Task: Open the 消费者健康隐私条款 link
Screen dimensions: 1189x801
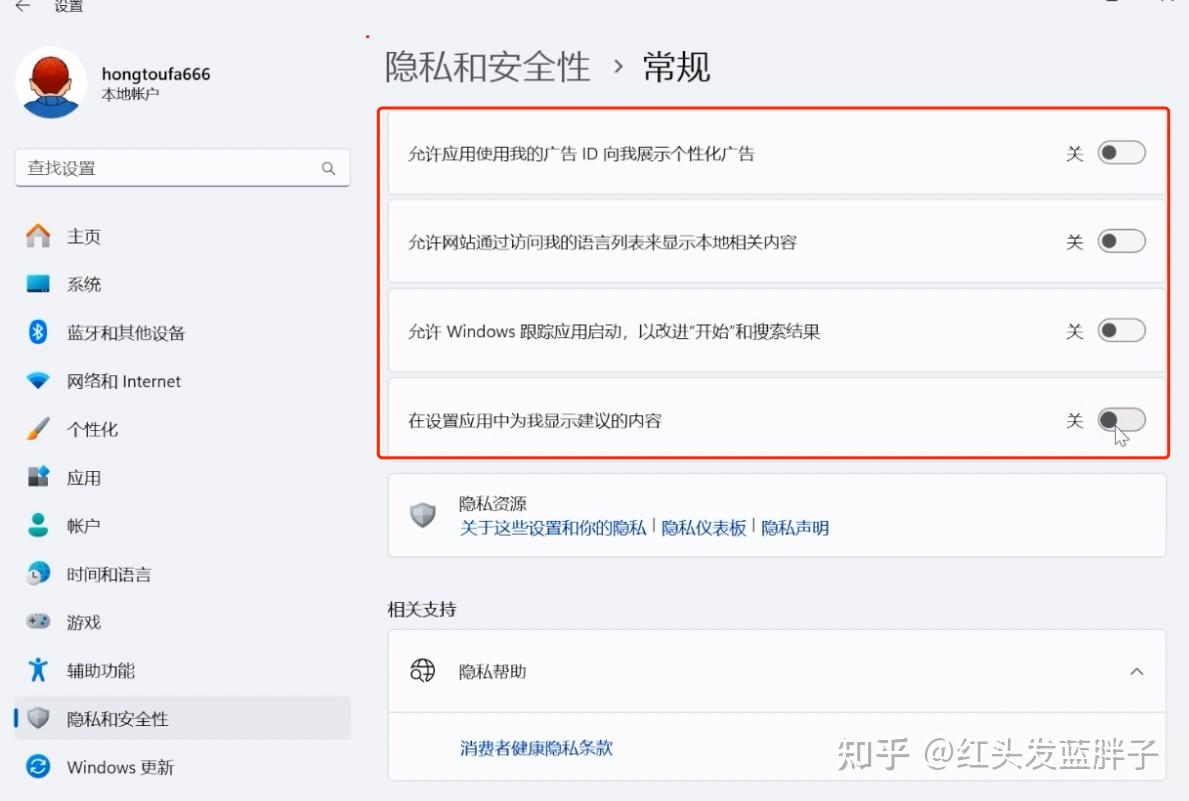Action: [x=536, y=748]
